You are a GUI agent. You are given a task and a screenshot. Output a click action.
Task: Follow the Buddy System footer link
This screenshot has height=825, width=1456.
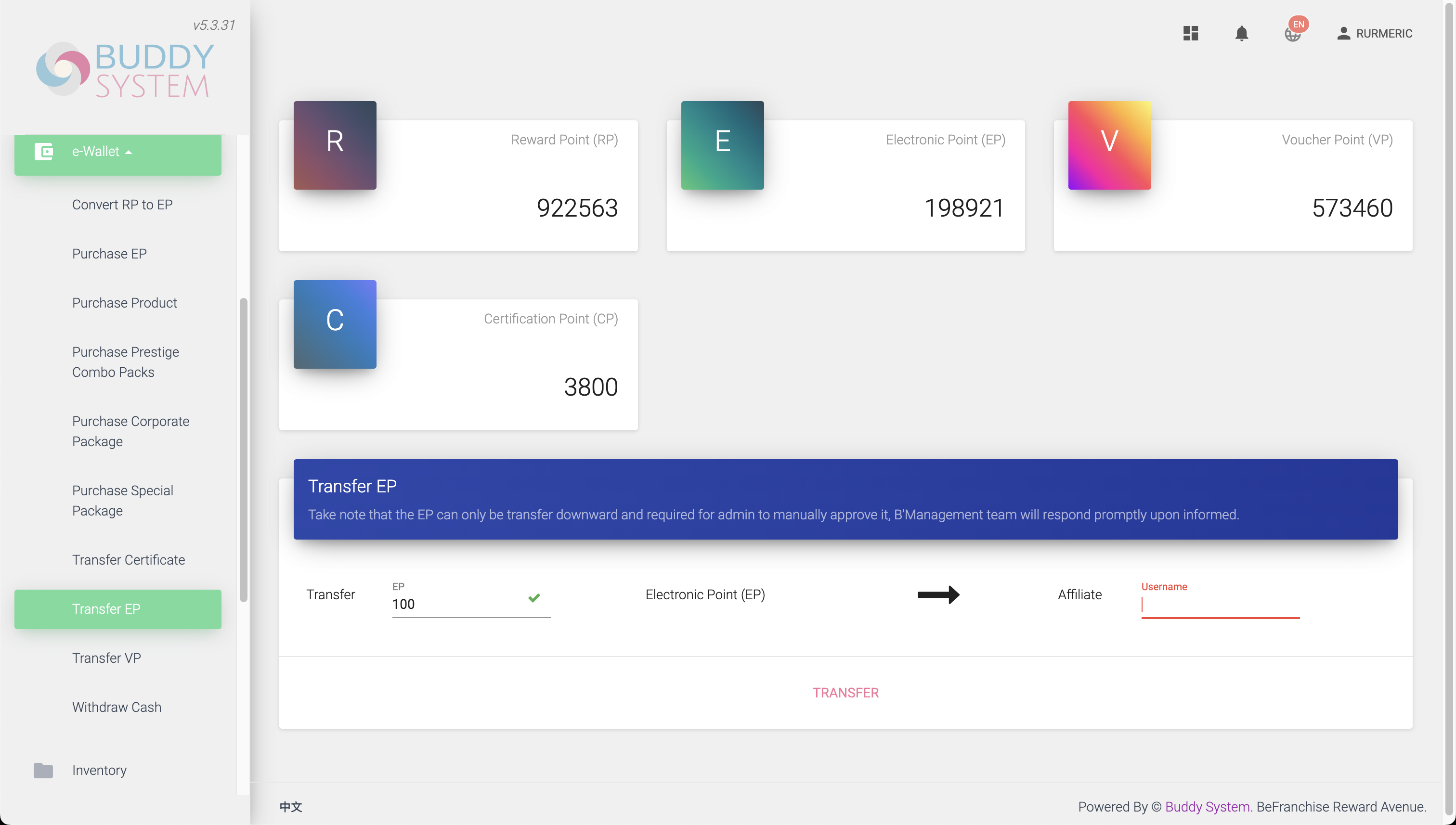pyautogui.click(x=1207, y=806)
